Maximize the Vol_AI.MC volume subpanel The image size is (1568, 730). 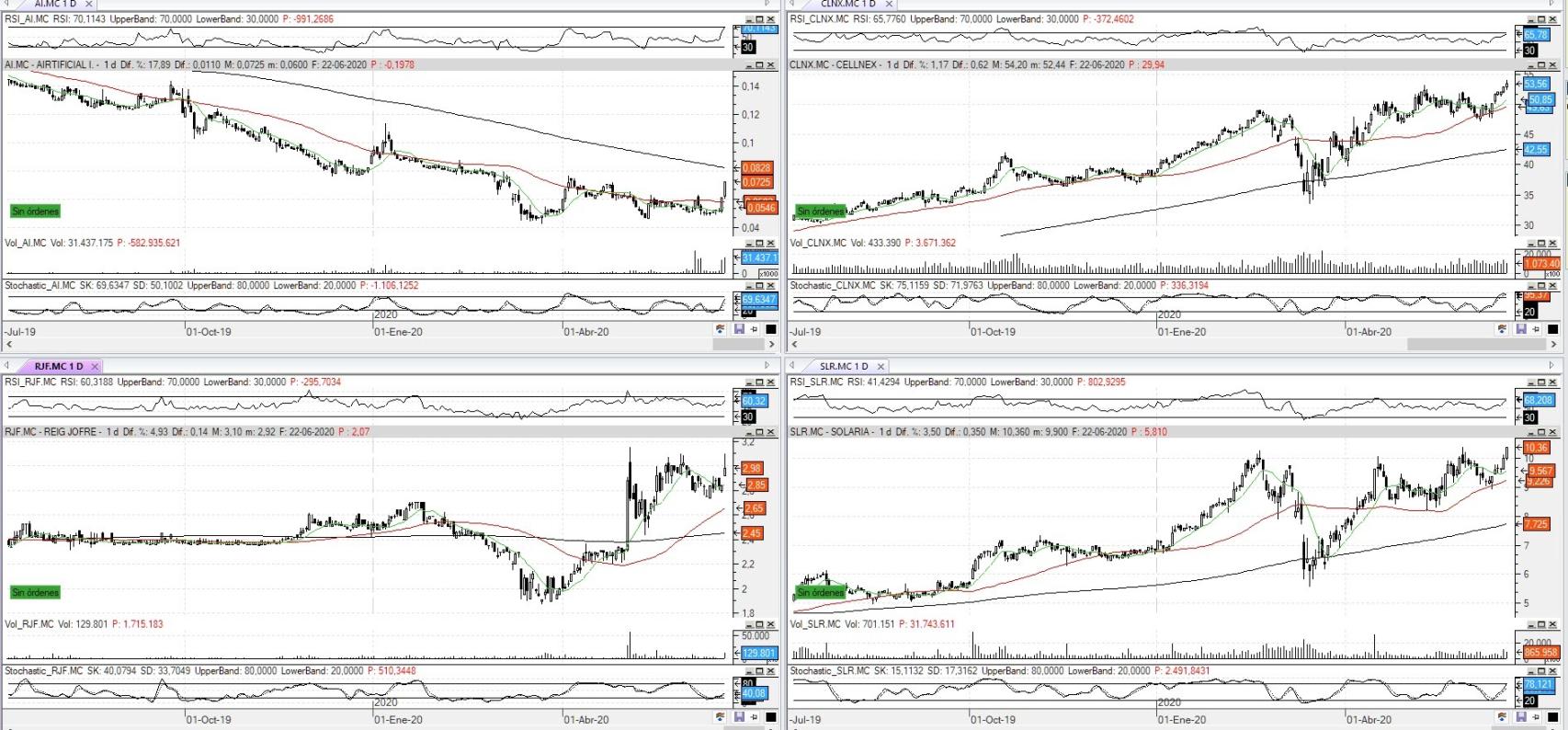[x=760, y=243]
